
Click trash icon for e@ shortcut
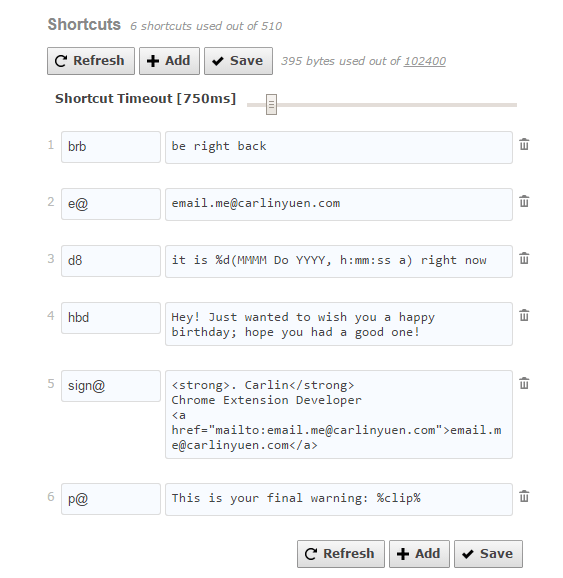(524, 201)
